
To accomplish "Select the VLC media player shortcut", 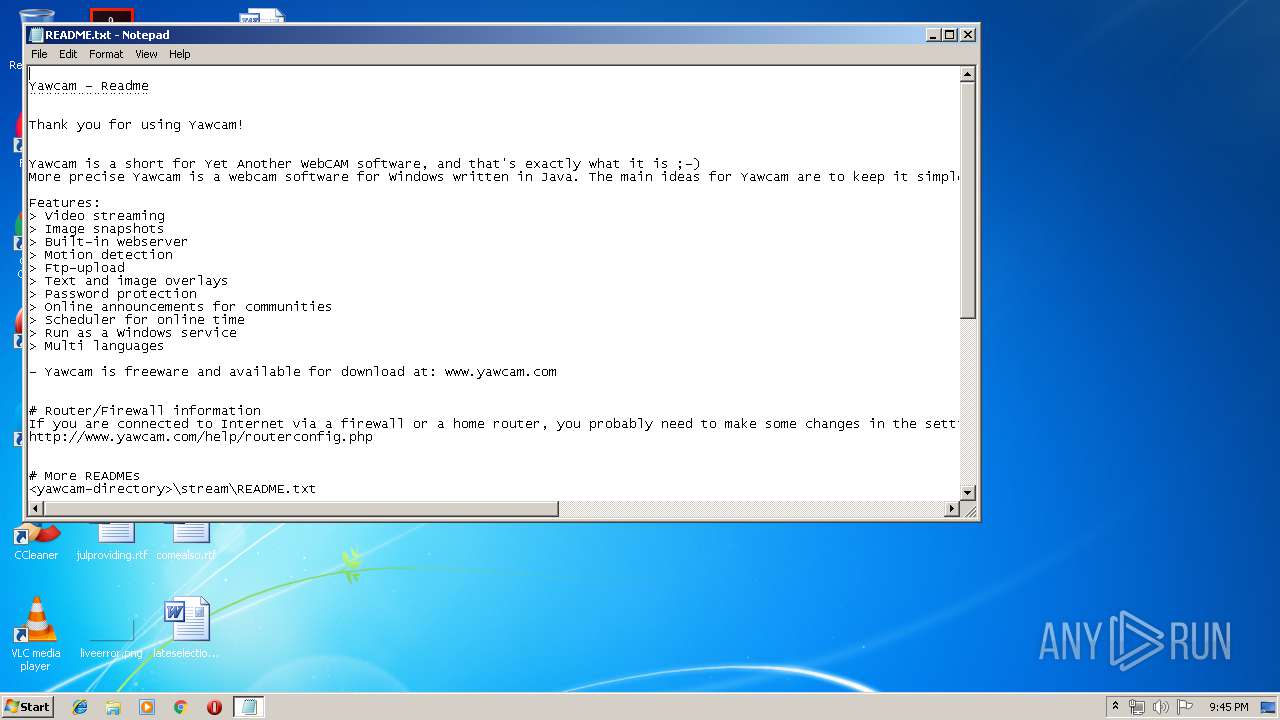I will 36,634.
